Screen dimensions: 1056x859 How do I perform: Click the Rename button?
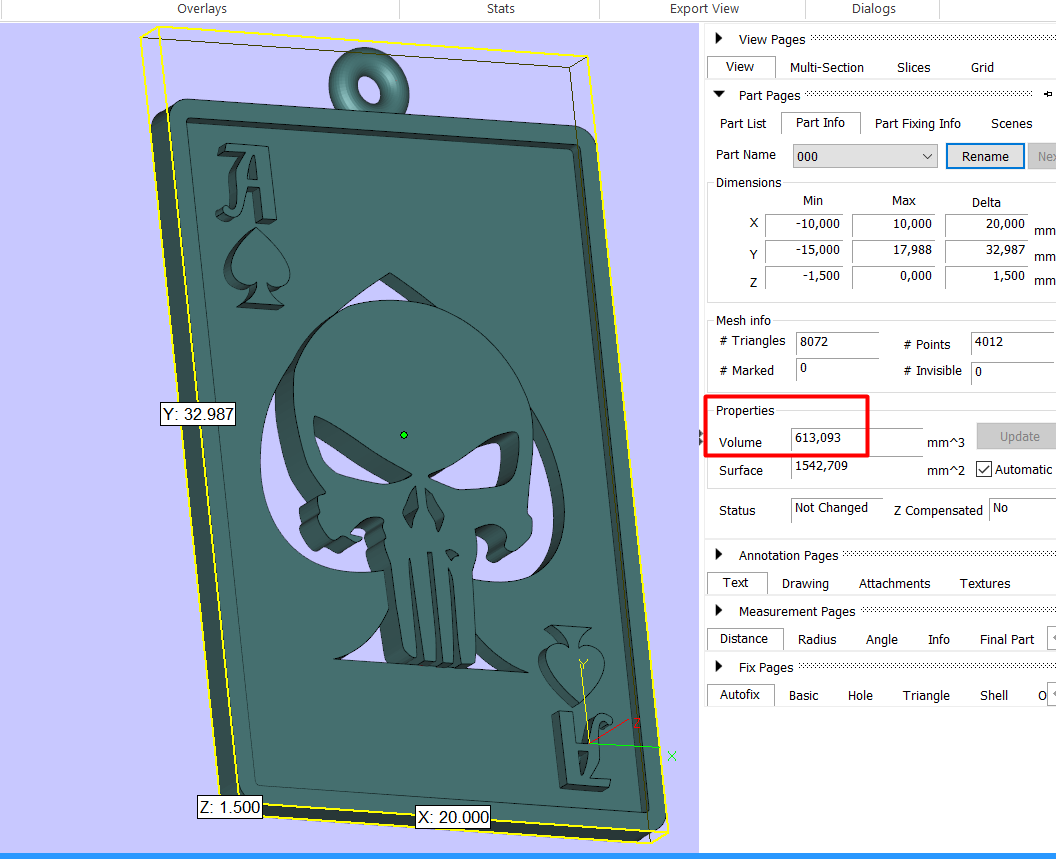point(985,156)
